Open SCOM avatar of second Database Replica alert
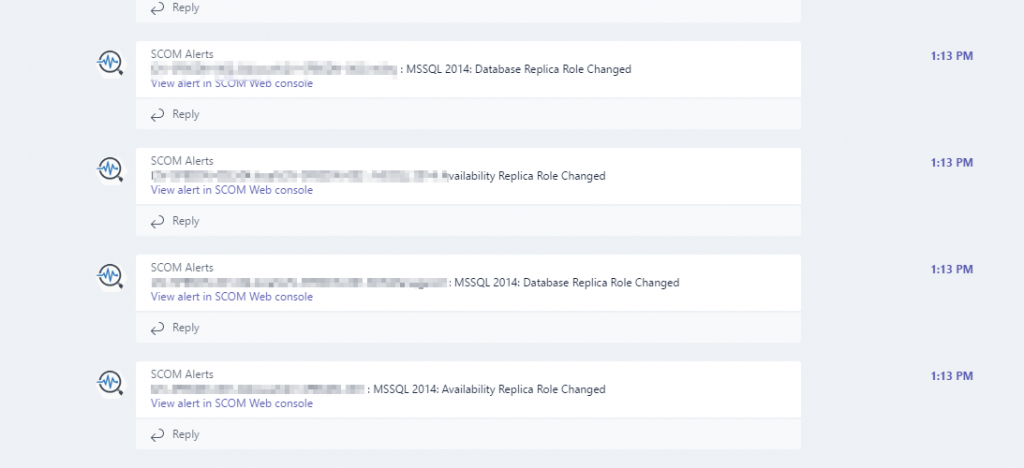The width and height of the screenshot is (1024, 468). click(110, 275)
